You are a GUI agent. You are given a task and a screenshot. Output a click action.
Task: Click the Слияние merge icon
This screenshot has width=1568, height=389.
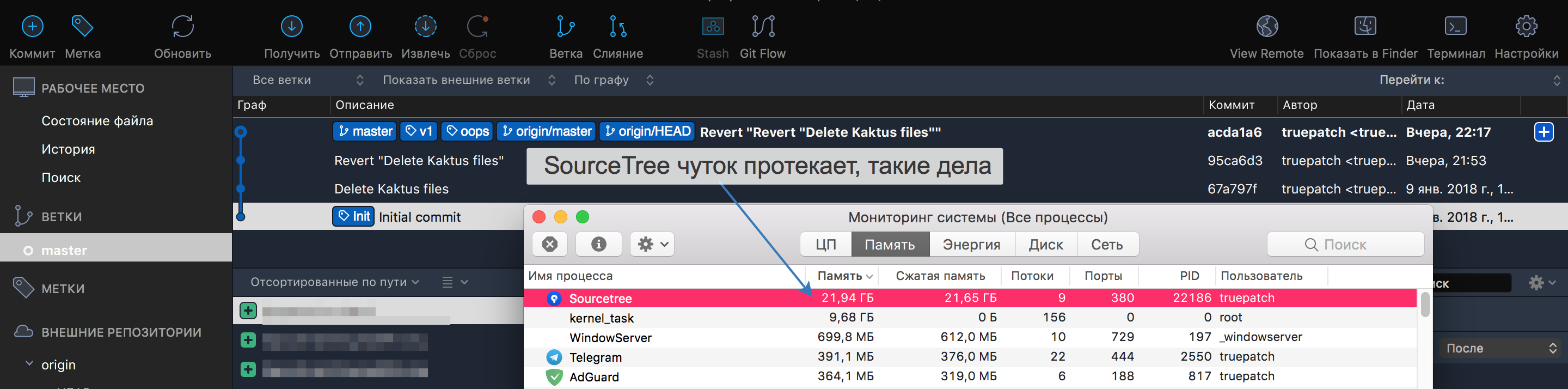click(618, 26)
